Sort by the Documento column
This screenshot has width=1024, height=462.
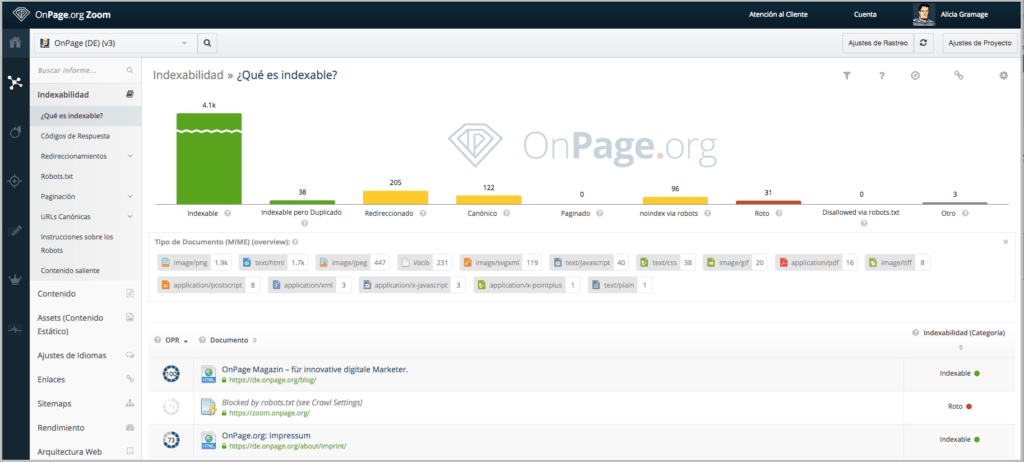(x=232, y=340)
